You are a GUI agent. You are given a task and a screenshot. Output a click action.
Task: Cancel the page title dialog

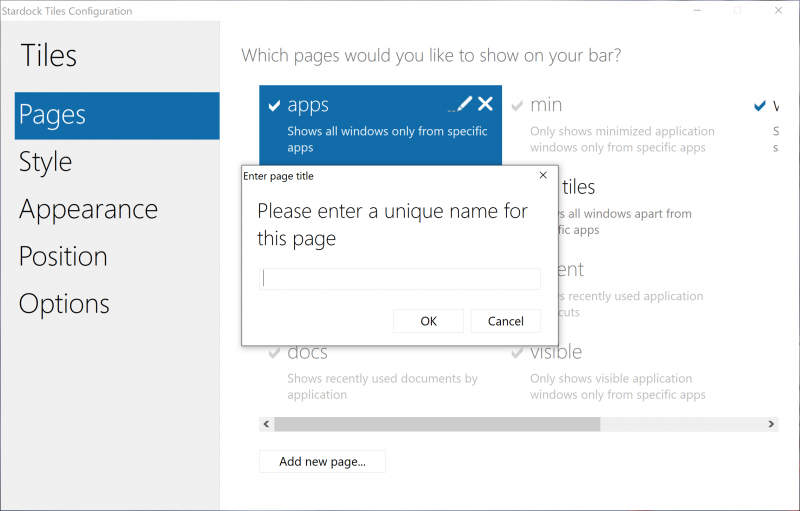click(x=506, y=321)
